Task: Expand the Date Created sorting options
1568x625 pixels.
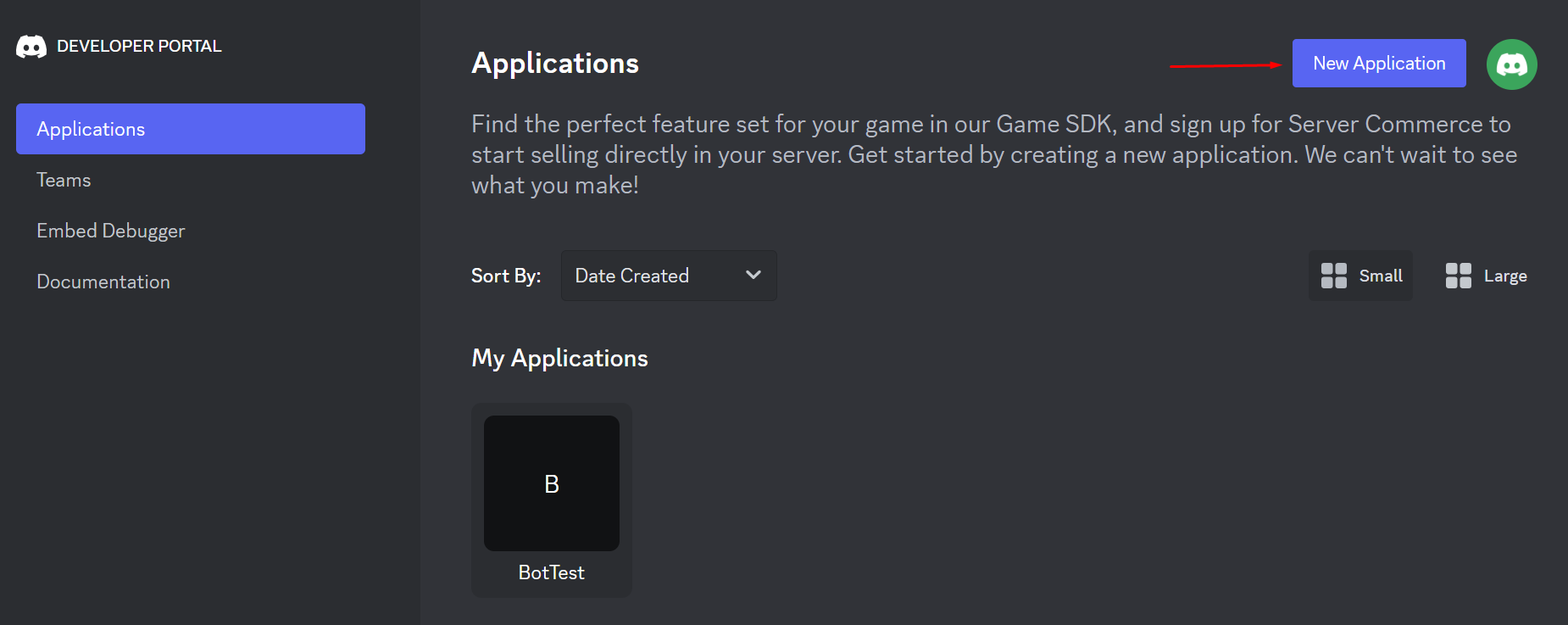Action: click(x=668, y=275)
